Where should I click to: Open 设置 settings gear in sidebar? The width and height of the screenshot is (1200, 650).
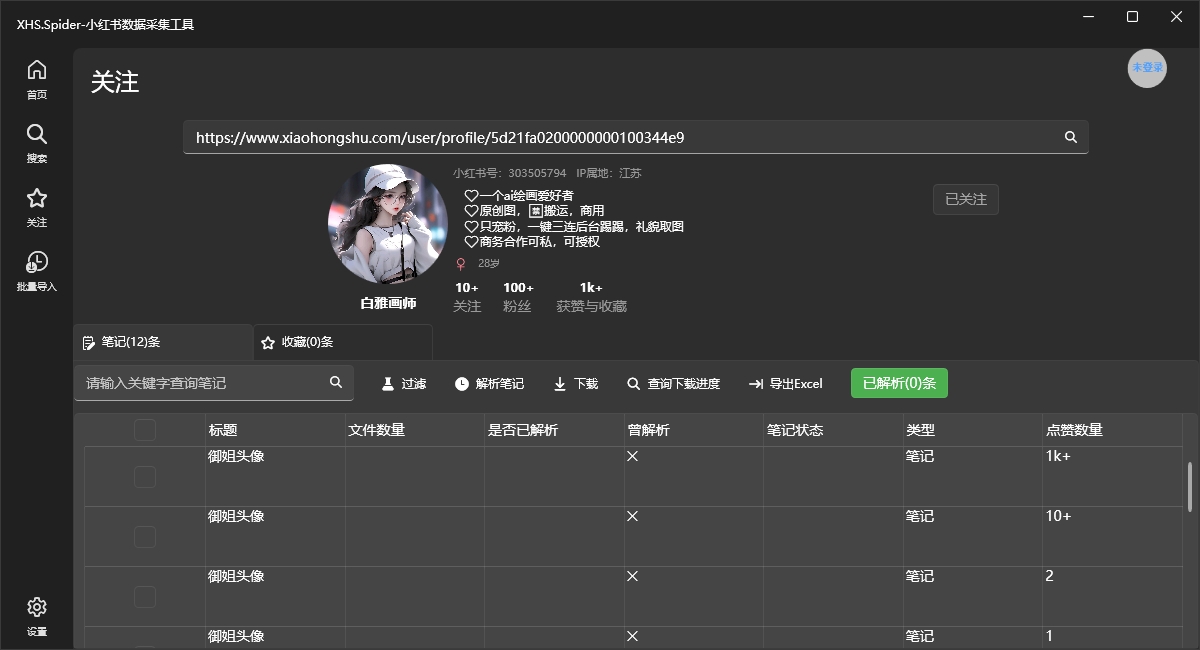pos(37,607)
